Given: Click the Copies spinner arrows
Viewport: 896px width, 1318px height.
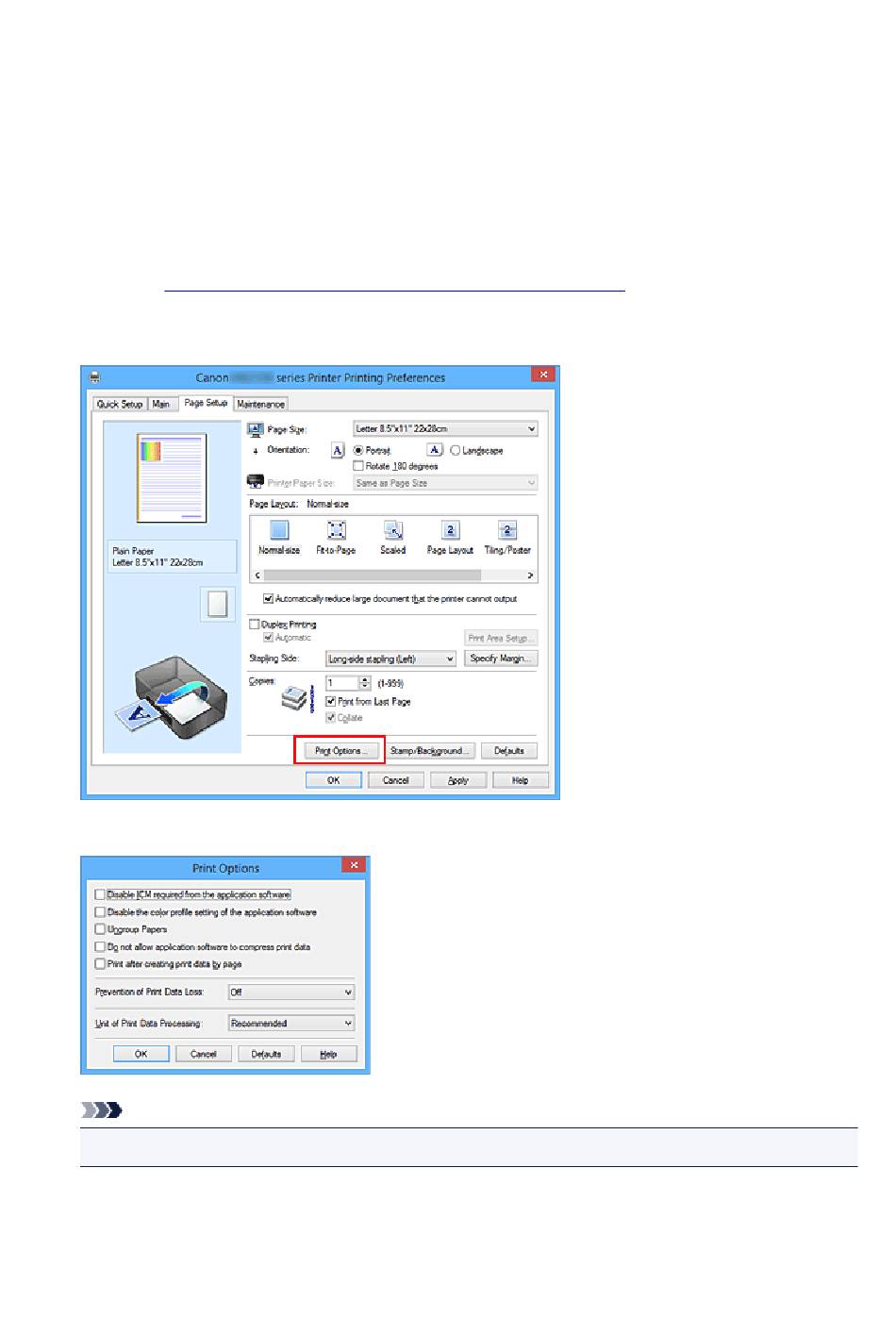Looking at the screenshot, I should (365, 683).
